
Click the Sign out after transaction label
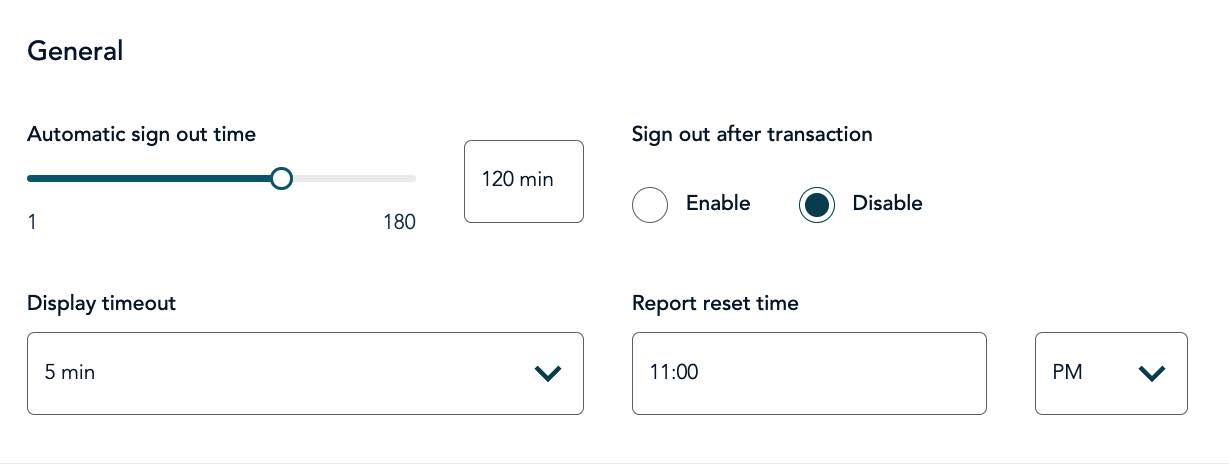(x=752, y=134)
